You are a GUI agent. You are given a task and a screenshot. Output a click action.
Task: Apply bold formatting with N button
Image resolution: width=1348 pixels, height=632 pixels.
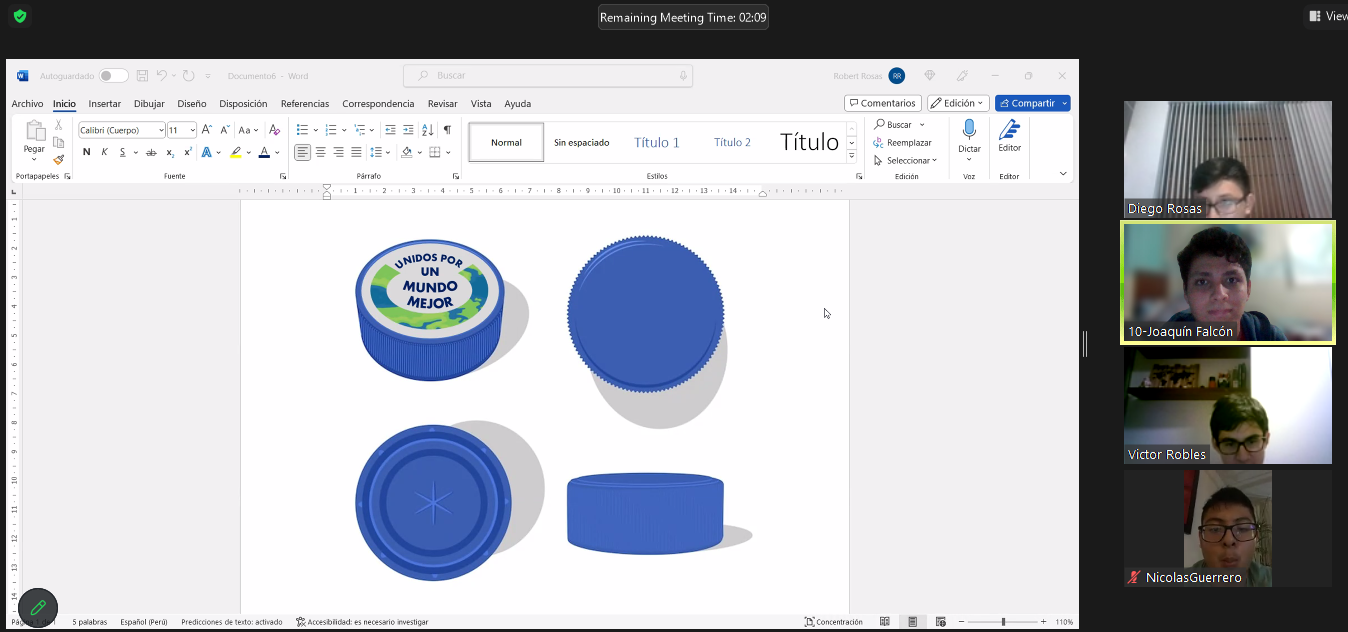click(87, 153)
